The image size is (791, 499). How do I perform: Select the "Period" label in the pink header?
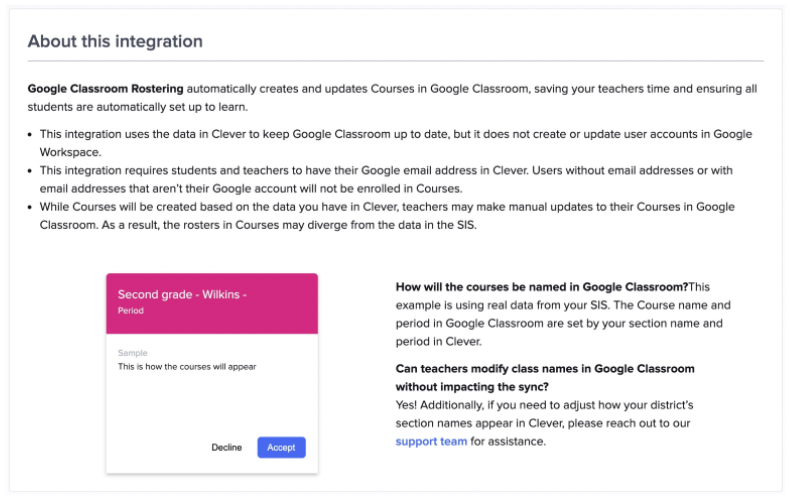131,311
